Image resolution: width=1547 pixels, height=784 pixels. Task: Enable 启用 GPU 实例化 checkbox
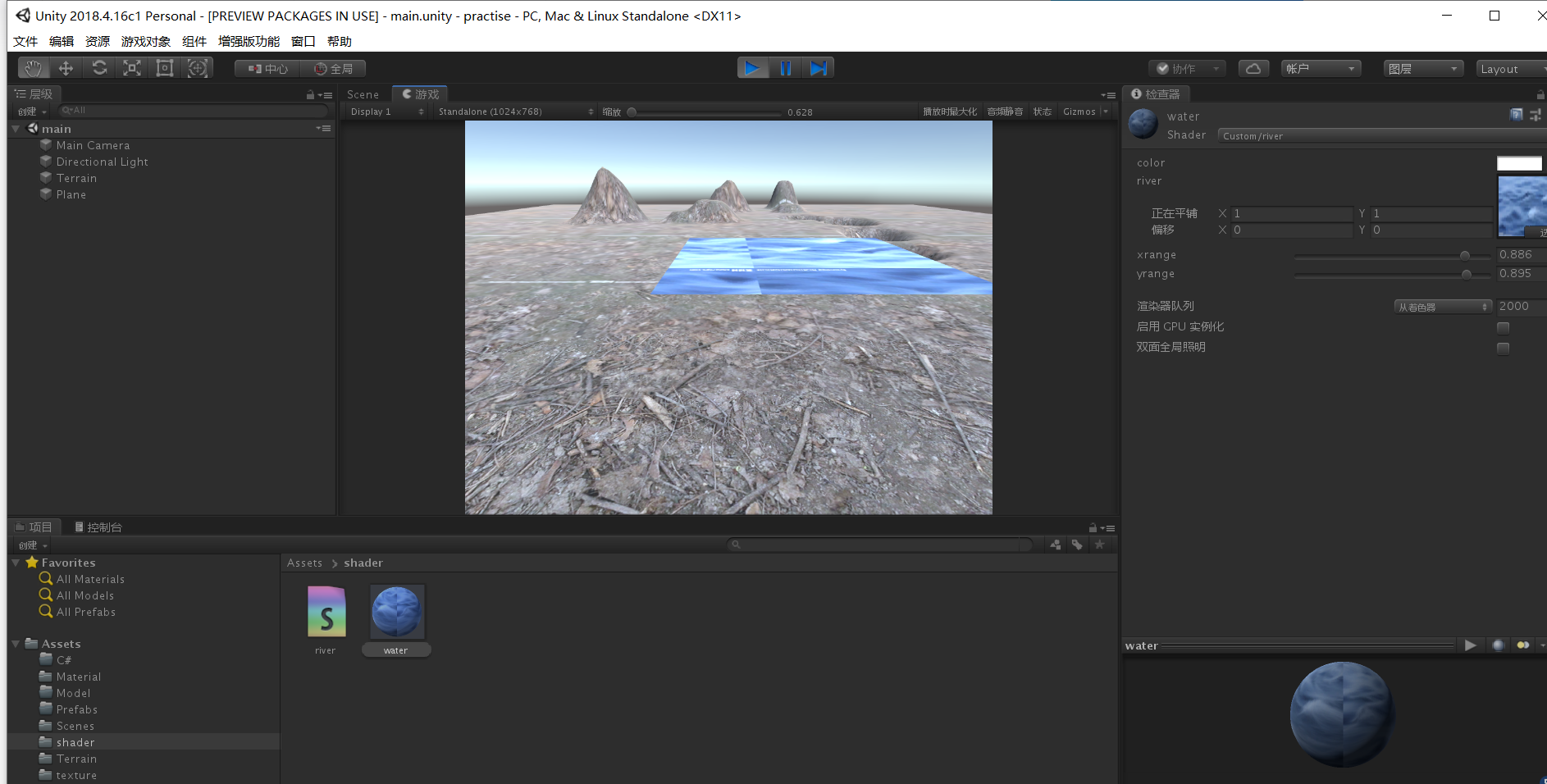[1504, 327]
